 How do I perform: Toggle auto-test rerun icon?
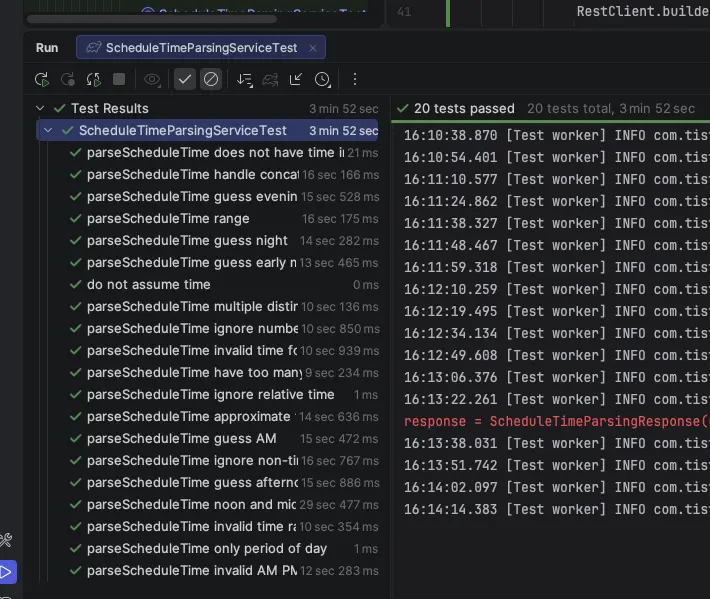pos(93,80)
